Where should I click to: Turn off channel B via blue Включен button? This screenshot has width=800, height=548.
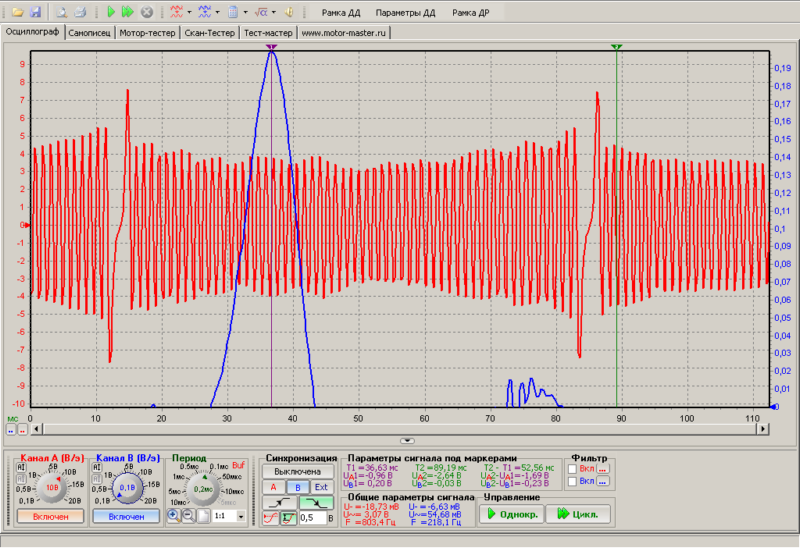coord(126,516)
